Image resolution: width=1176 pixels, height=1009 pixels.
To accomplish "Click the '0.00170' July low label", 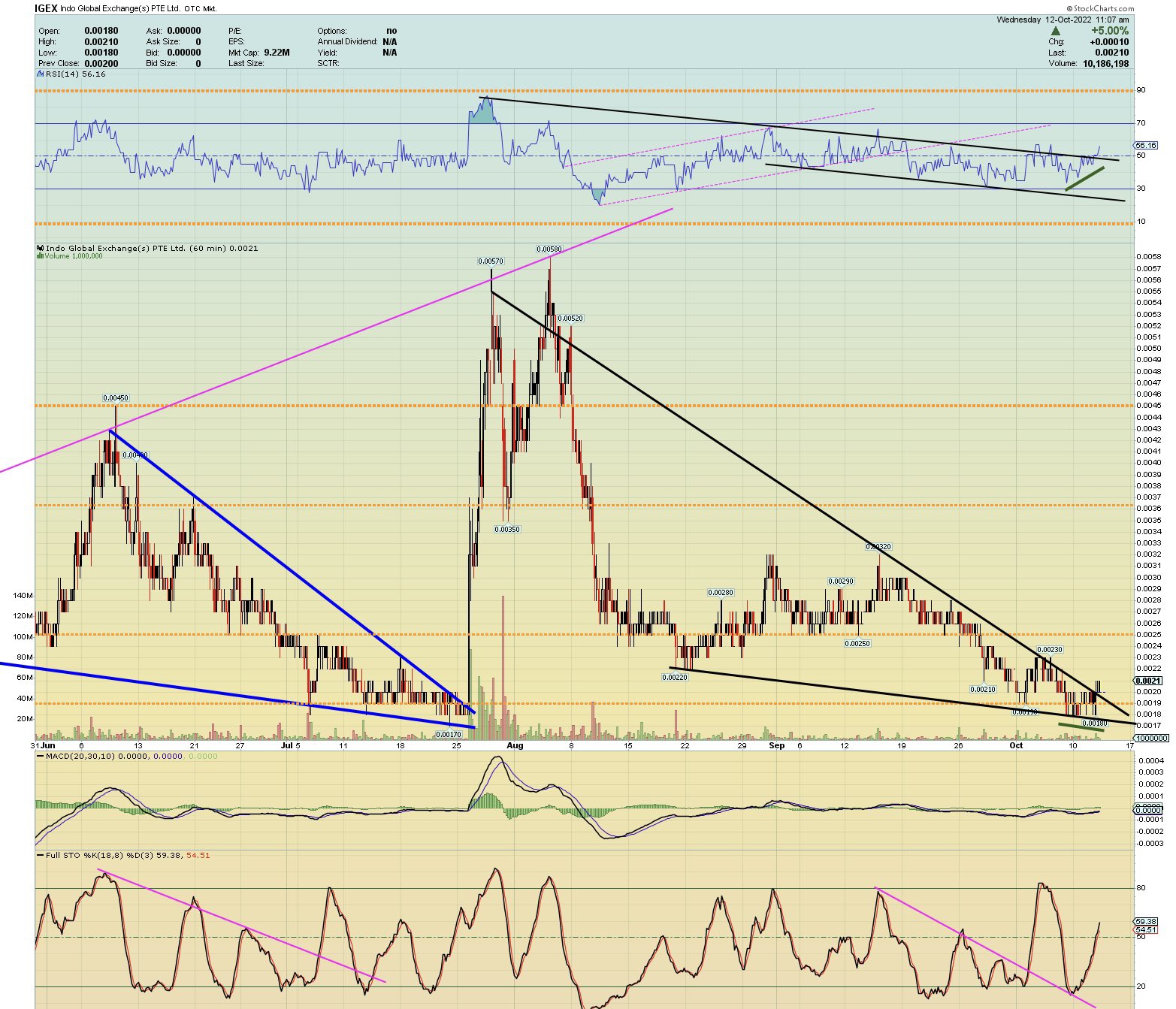I will pos(449,734).
